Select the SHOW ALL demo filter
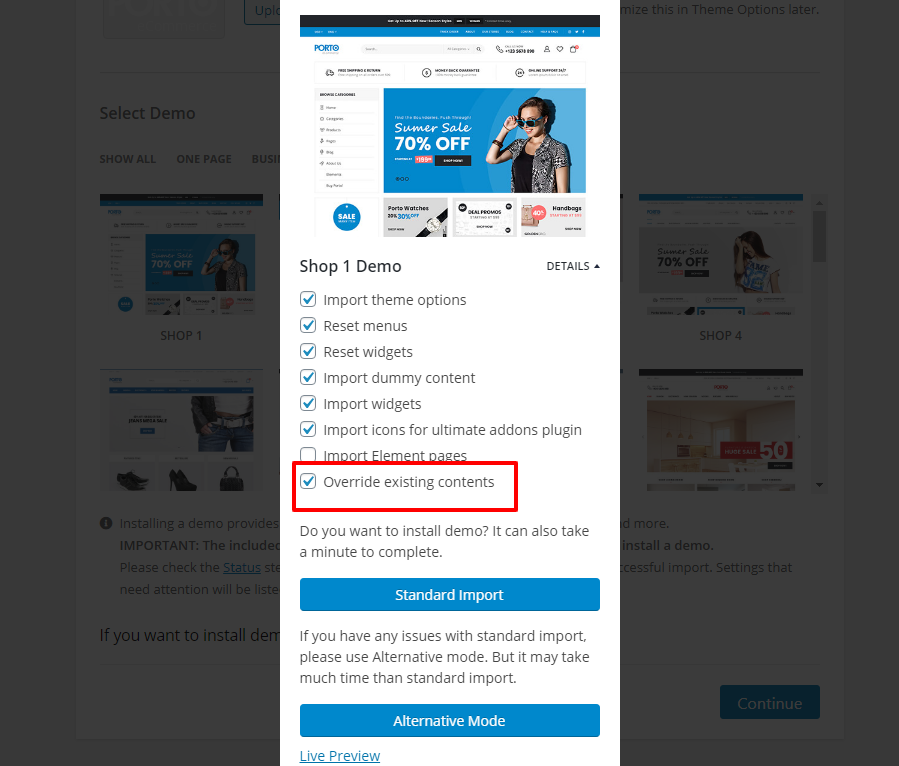The height and width of the screenshot is (766, 899). pos(127,159)
